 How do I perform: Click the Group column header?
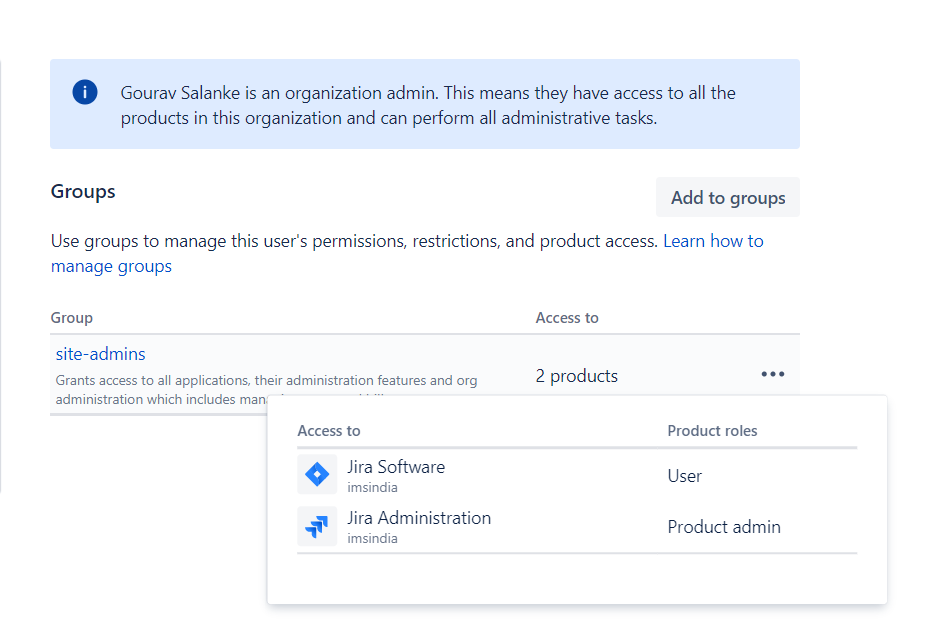pyautogui.click(x=72, y=318)
